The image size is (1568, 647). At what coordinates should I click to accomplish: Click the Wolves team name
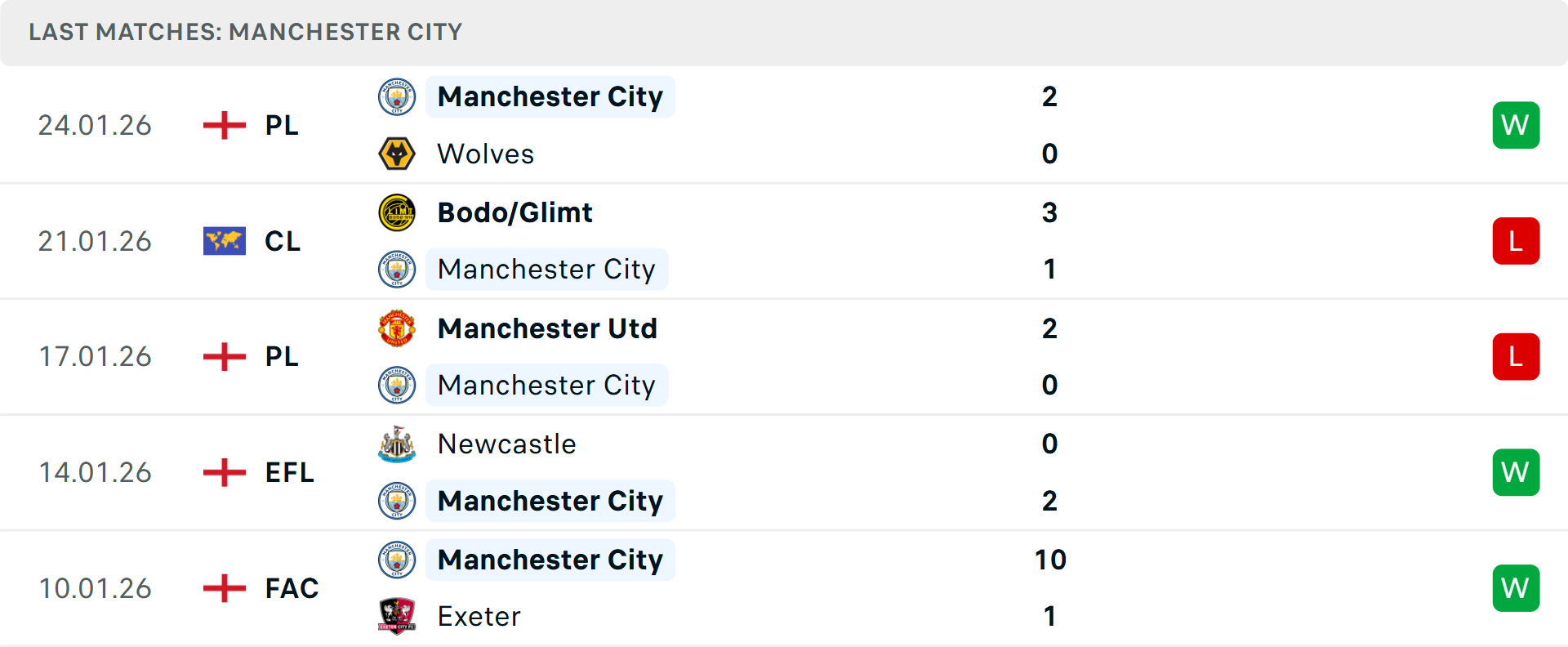(x=485, y=154)
